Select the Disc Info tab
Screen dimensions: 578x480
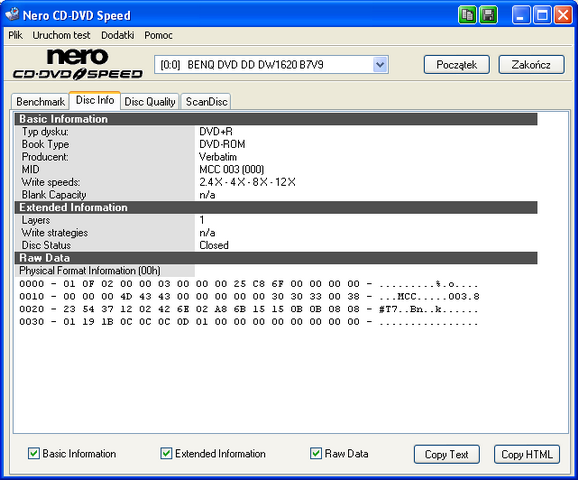[95, 100]
